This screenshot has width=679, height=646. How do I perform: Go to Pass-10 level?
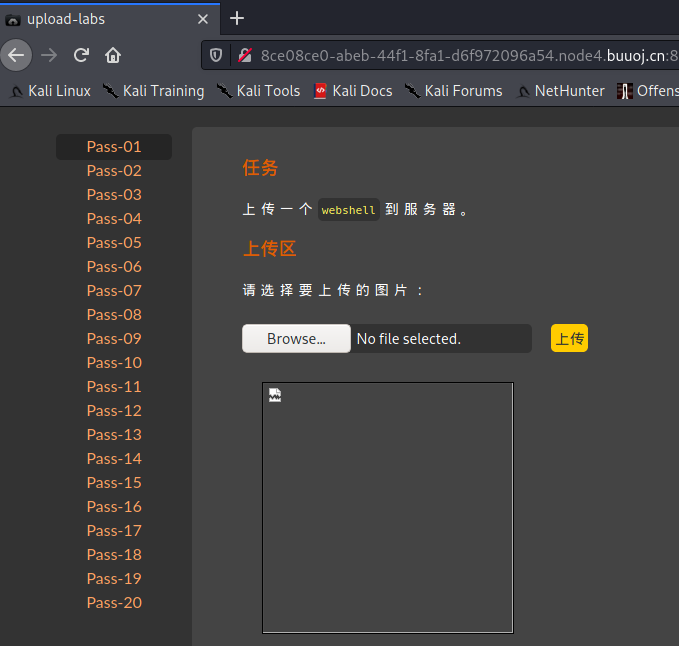pyautogui.click(x=114, y=363)
